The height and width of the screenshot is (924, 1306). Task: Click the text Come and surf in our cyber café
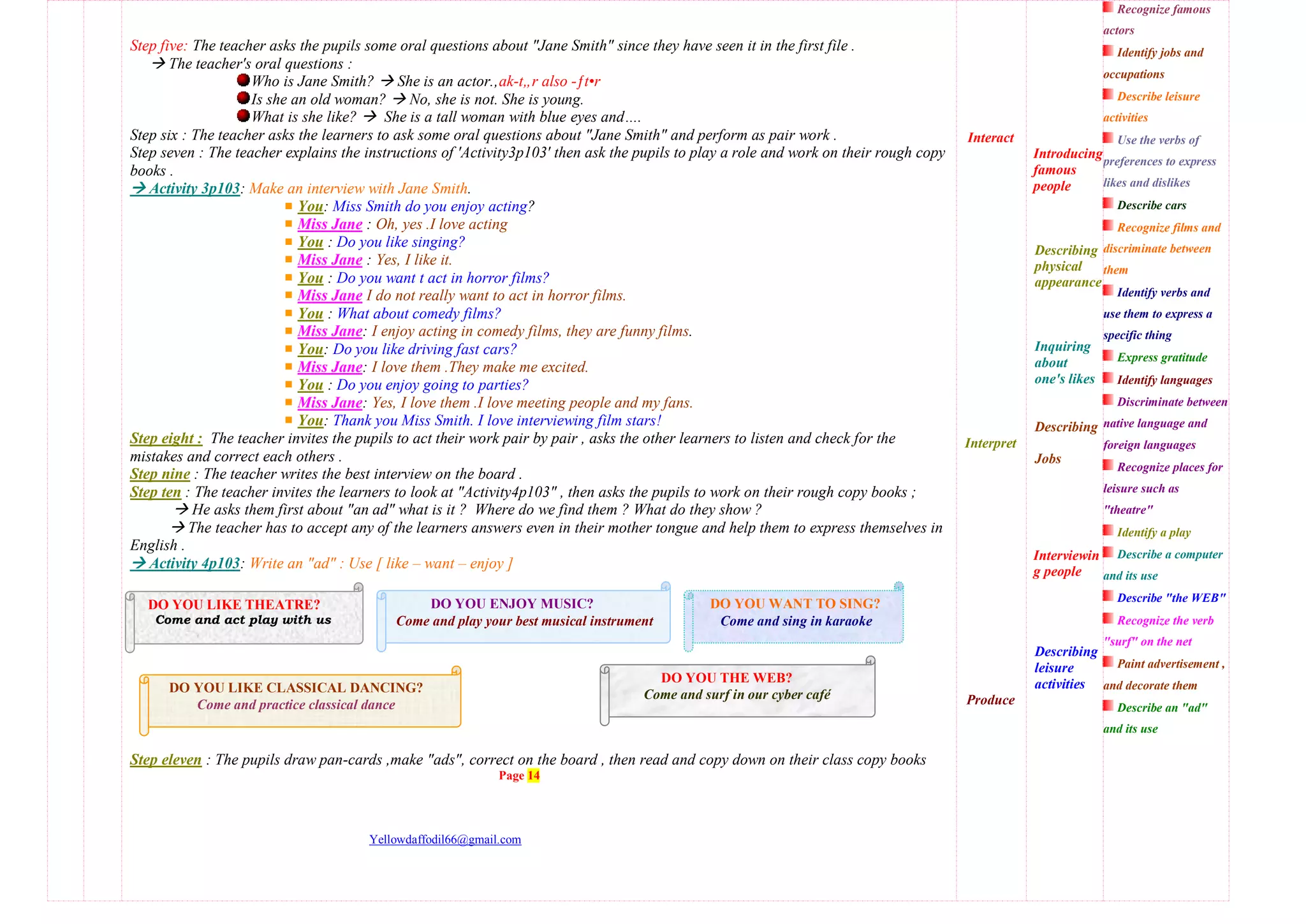click(737, 694)
